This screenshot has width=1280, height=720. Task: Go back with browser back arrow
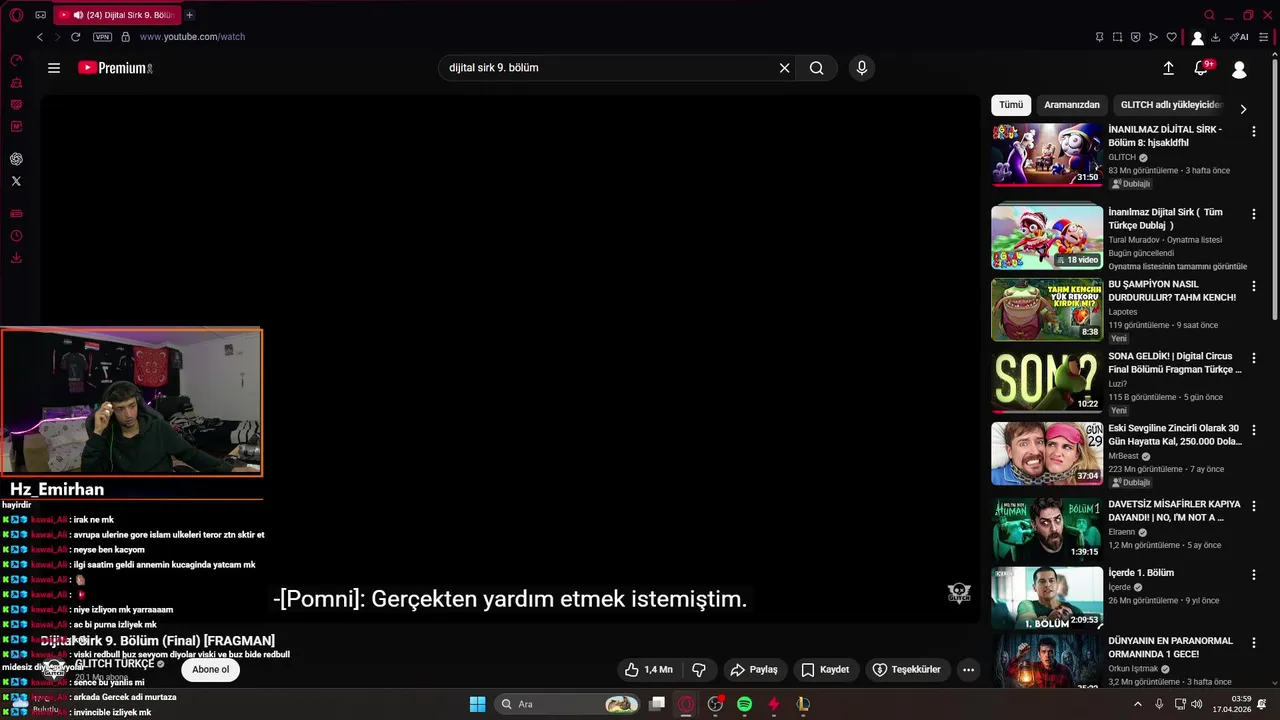40,37
